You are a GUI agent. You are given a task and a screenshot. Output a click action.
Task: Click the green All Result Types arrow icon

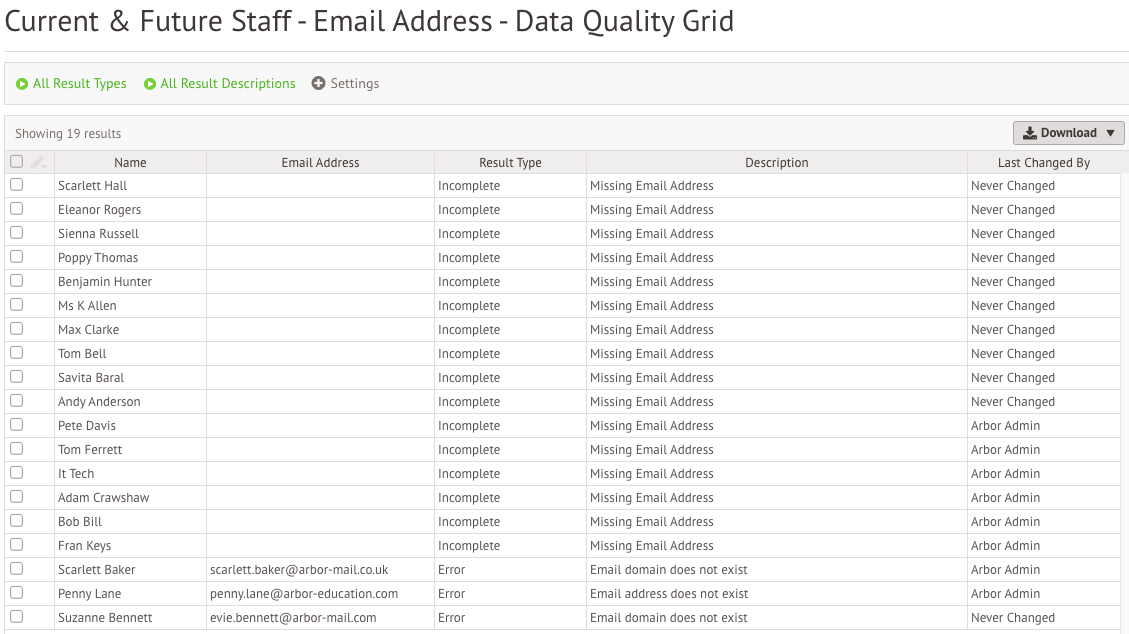pos(22,84)
